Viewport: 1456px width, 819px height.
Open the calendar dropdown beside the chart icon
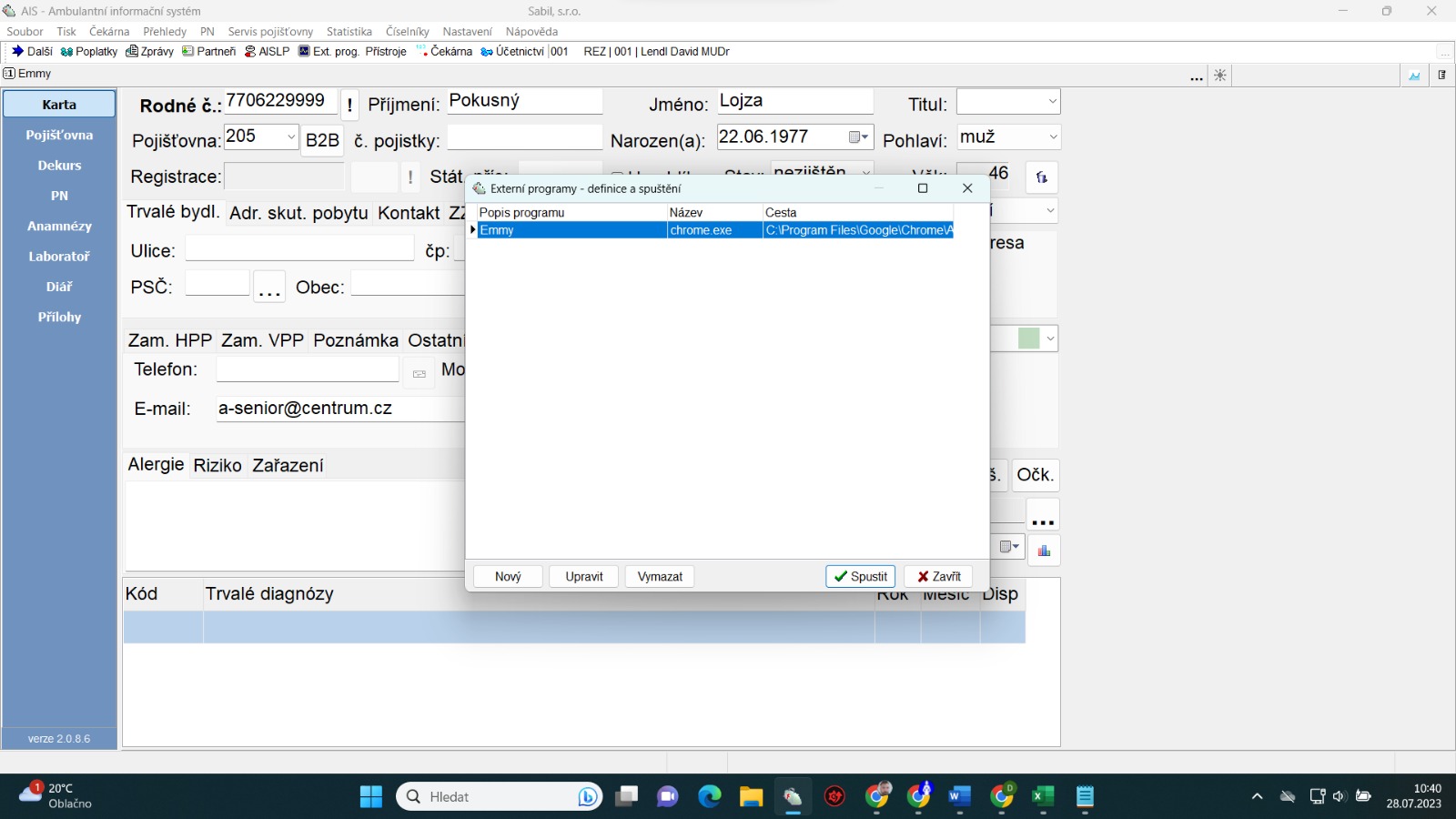pyautogui.click(x=1008, y=547)
